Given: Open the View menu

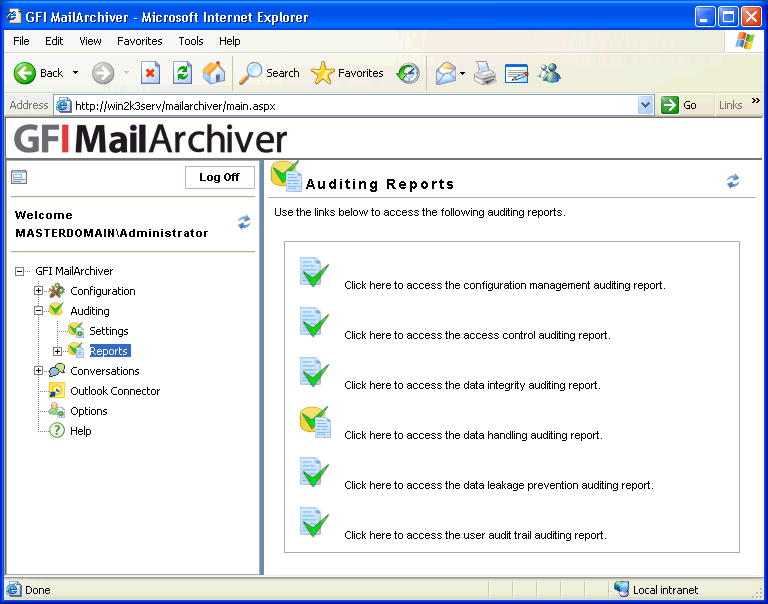Looking at the screenshot, I should [90, 41].
